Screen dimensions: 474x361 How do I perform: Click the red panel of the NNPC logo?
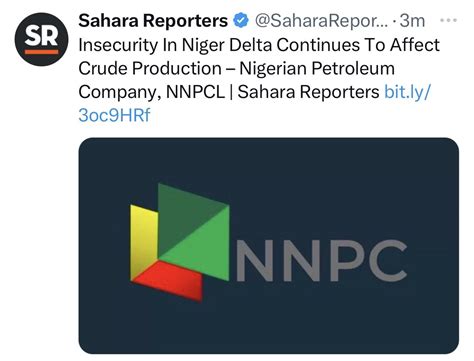(170, 280)
